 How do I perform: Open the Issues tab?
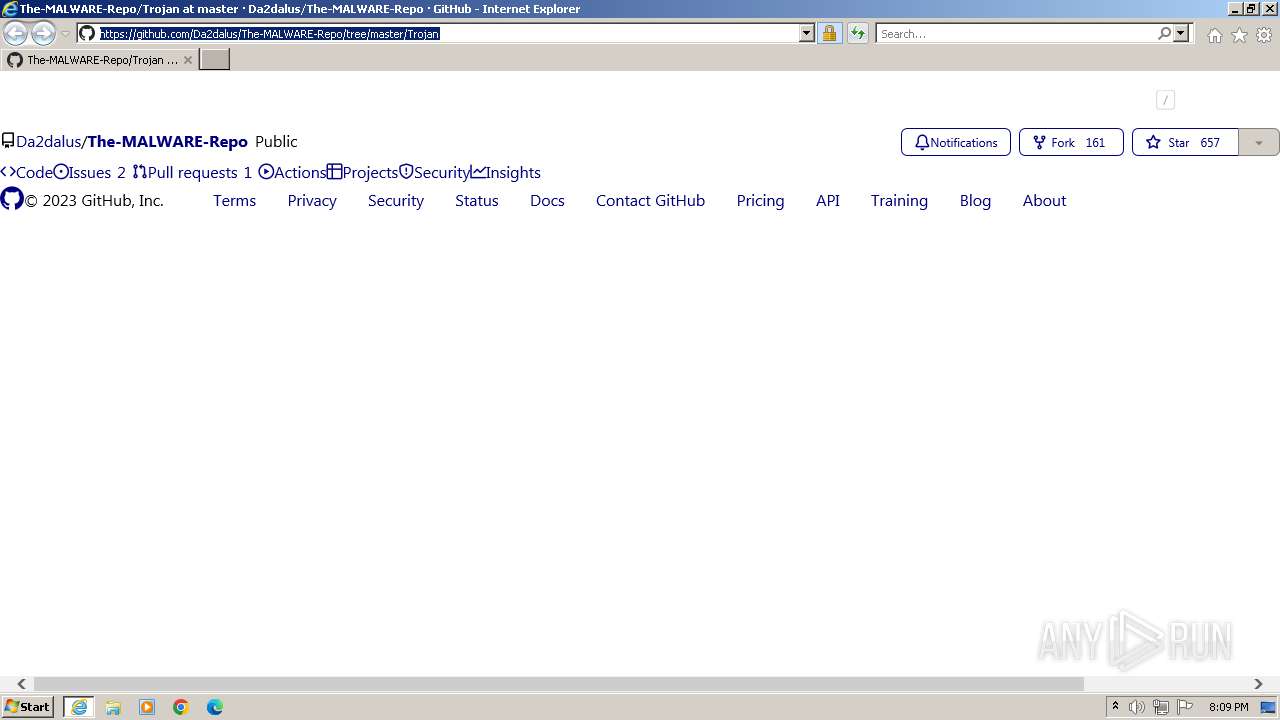(x=90, y=172)
